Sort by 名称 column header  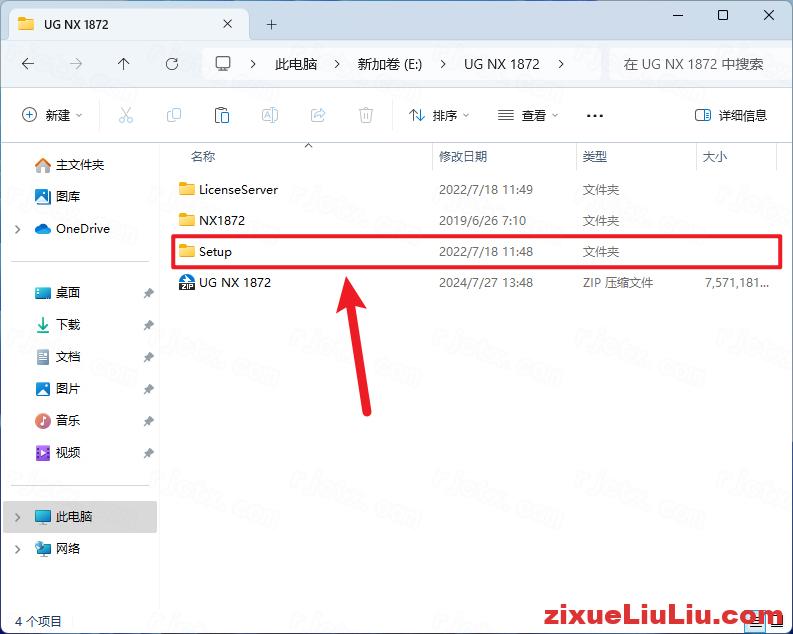point(203,156)
